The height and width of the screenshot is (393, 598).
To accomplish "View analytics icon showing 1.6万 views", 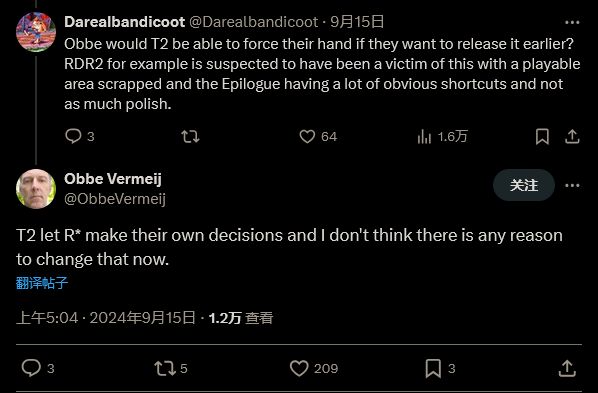I will point(424,136).
